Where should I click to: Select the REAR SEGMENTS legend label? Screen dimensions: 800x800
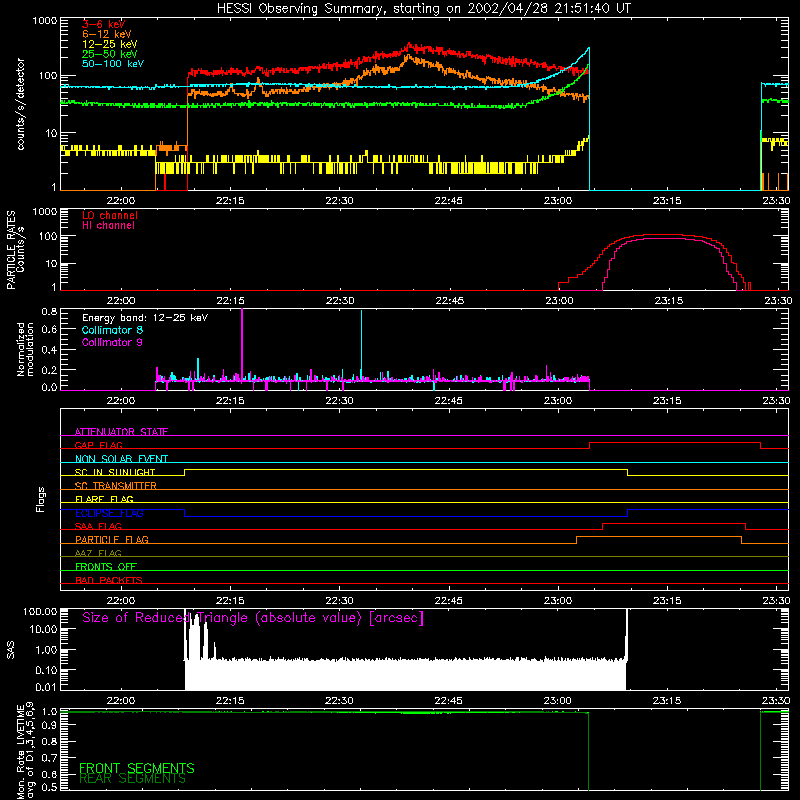133,779
